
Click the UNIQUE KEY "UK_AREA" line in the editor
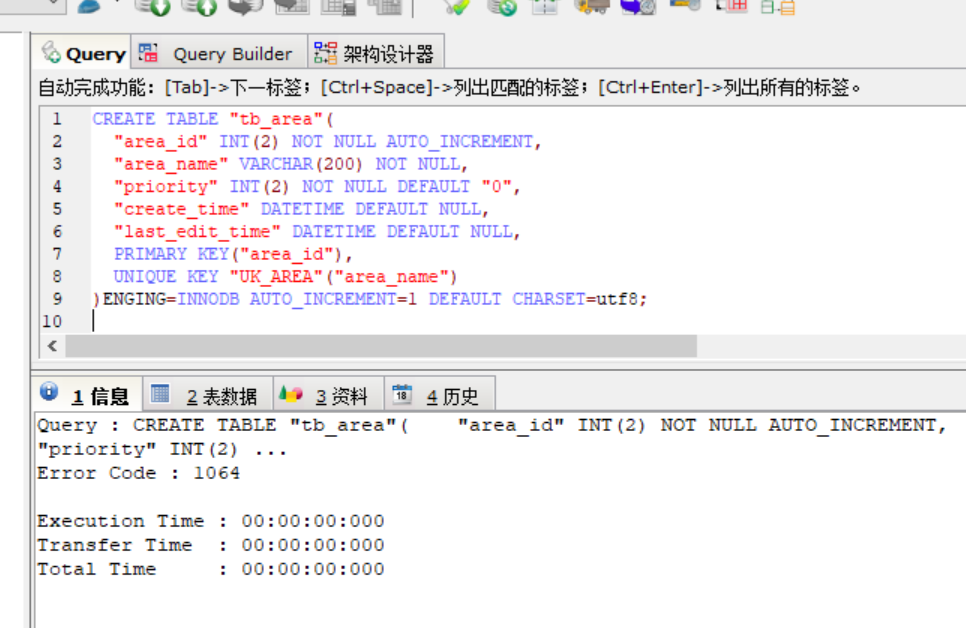coord(285,277)
